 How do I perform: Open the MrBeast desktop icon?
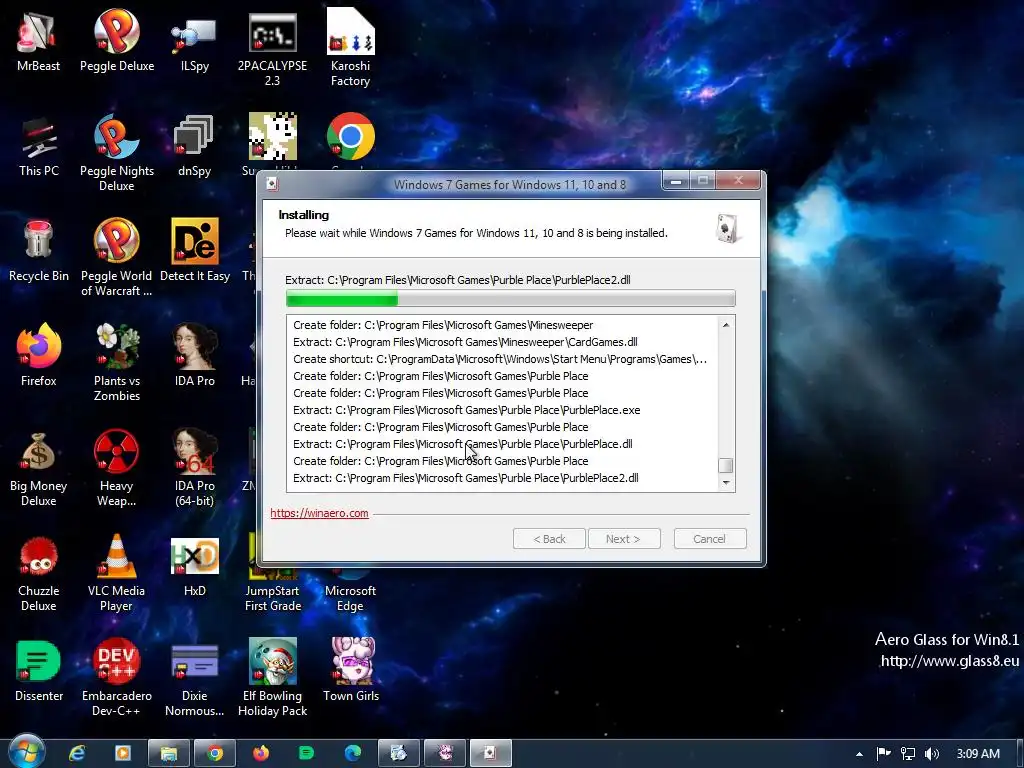pos(38,39)
